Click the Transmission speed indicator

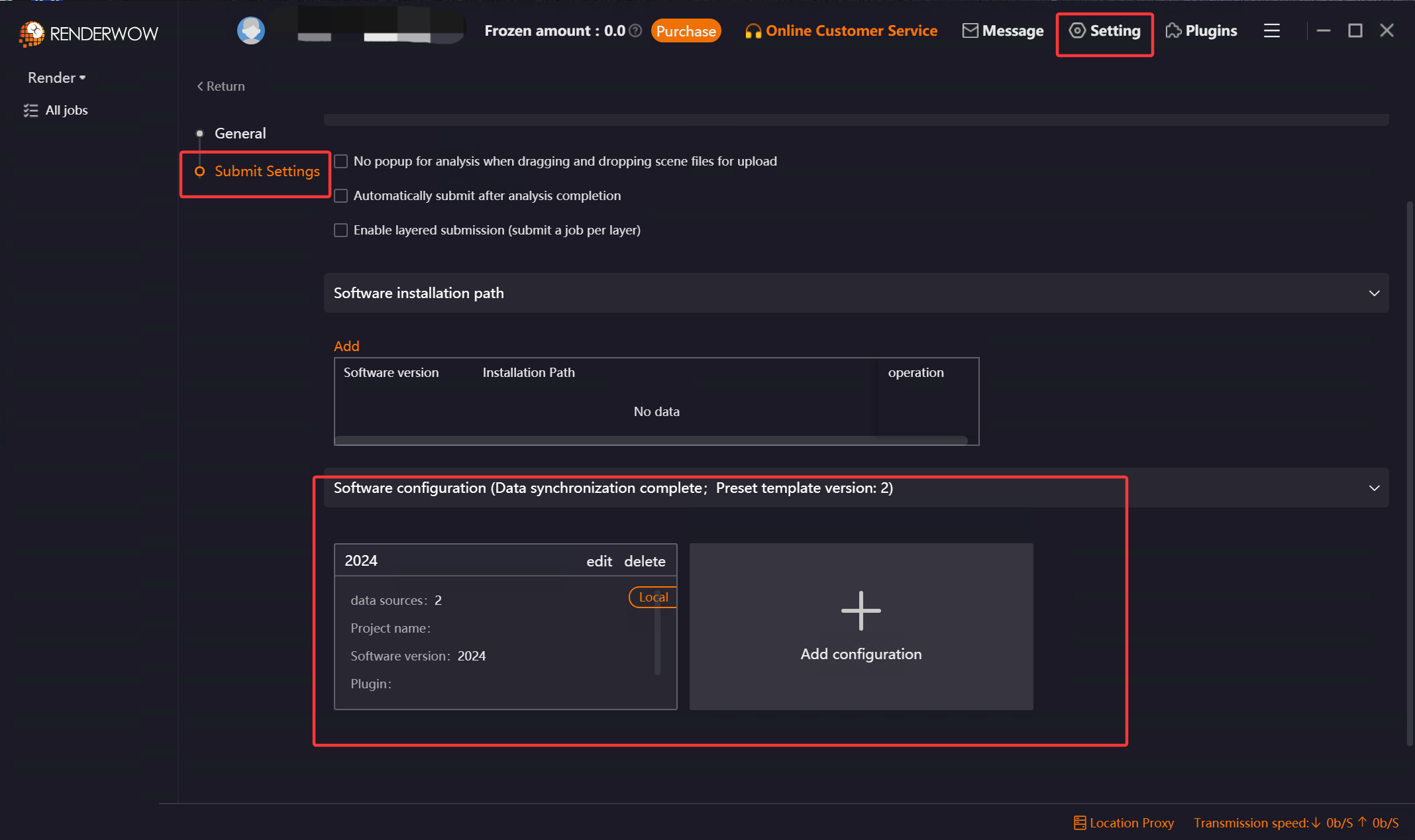click(x=1296, y=823)
